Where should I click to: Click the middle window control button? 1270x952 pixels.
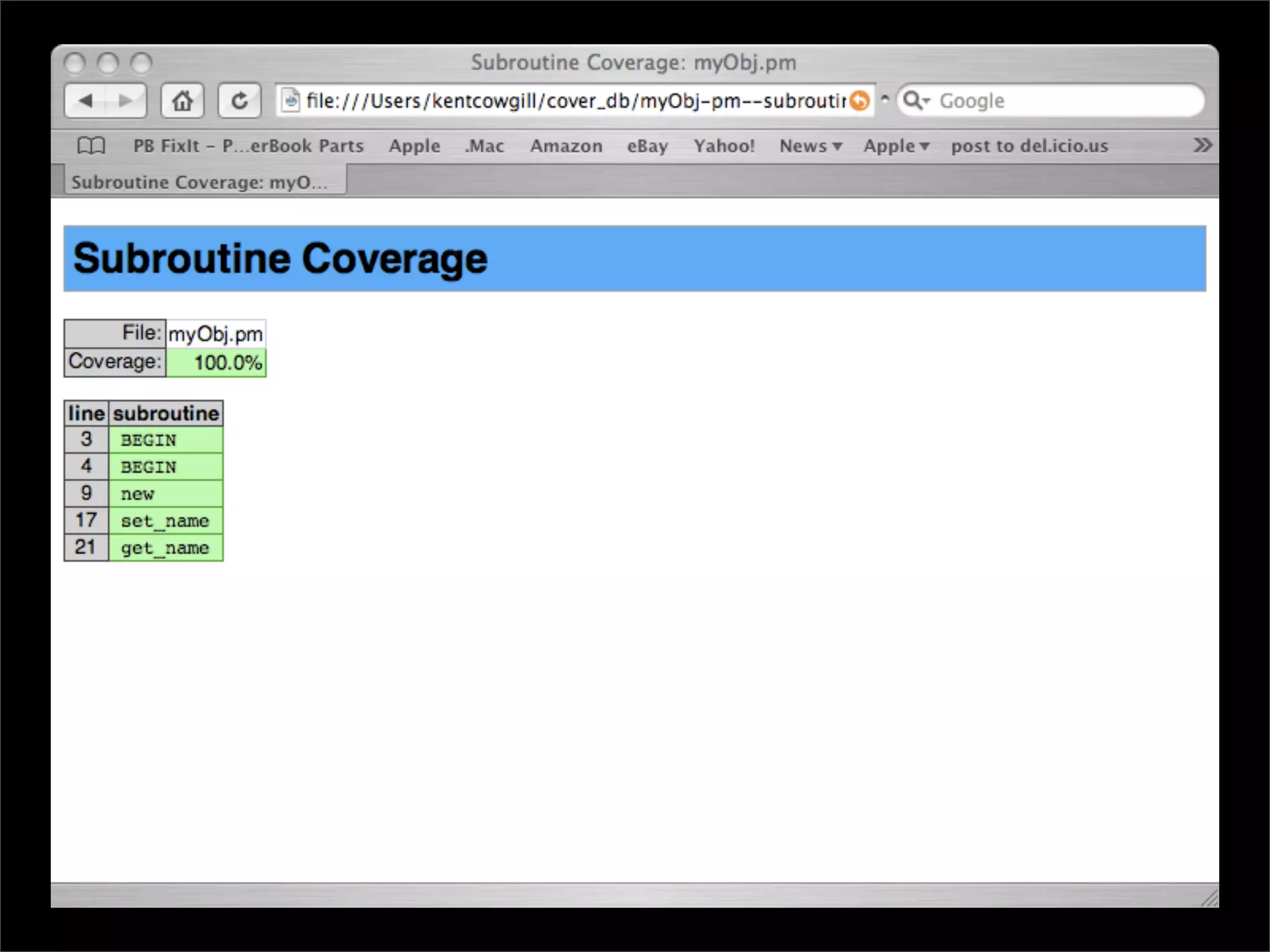108,63
